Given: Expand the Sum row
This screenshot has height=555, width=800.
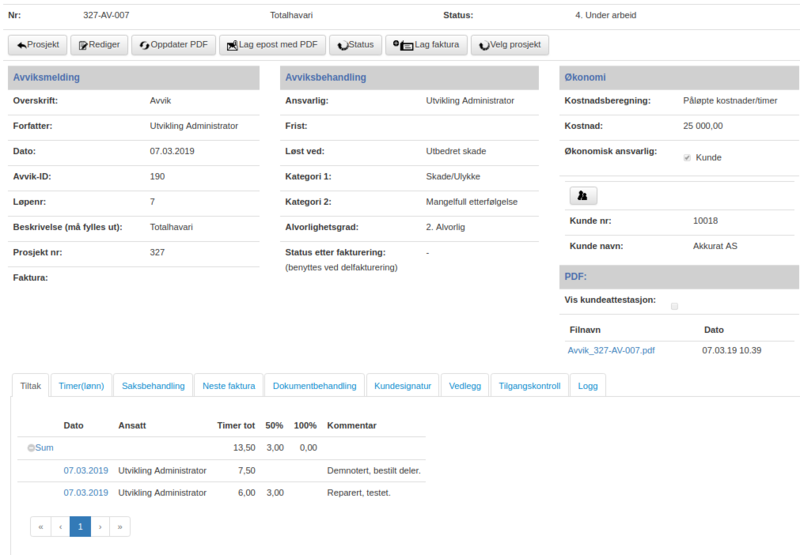Looking at the screenshot, I should tap(32, 448).
